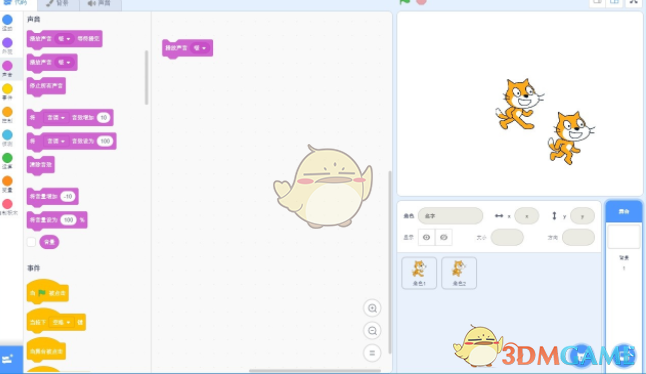Click the sprite name input field
This screenshot has height=374, width=646.
(x=450, y=216)
